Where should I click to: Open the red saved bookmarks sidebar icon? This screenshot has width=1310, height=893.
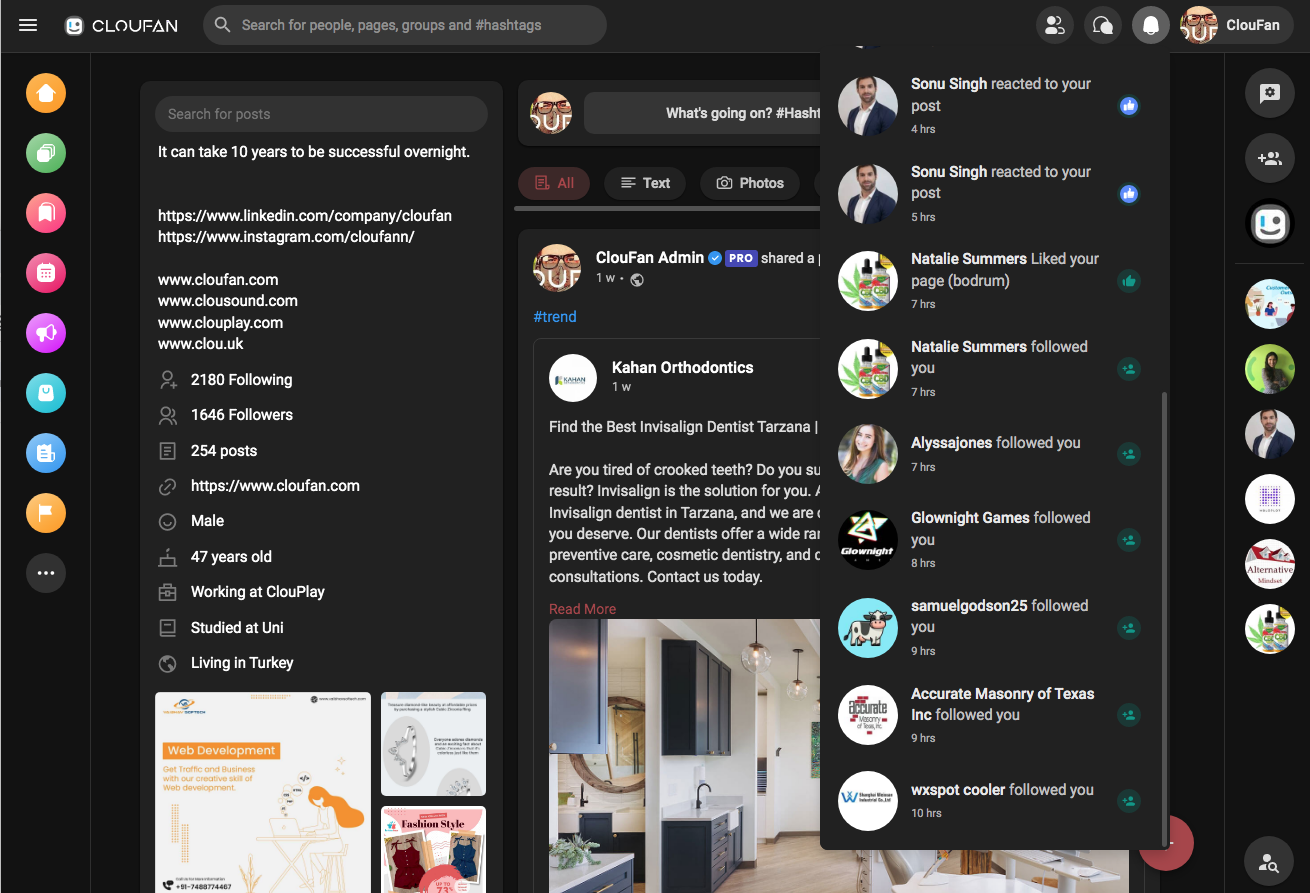tap(46, 213)
